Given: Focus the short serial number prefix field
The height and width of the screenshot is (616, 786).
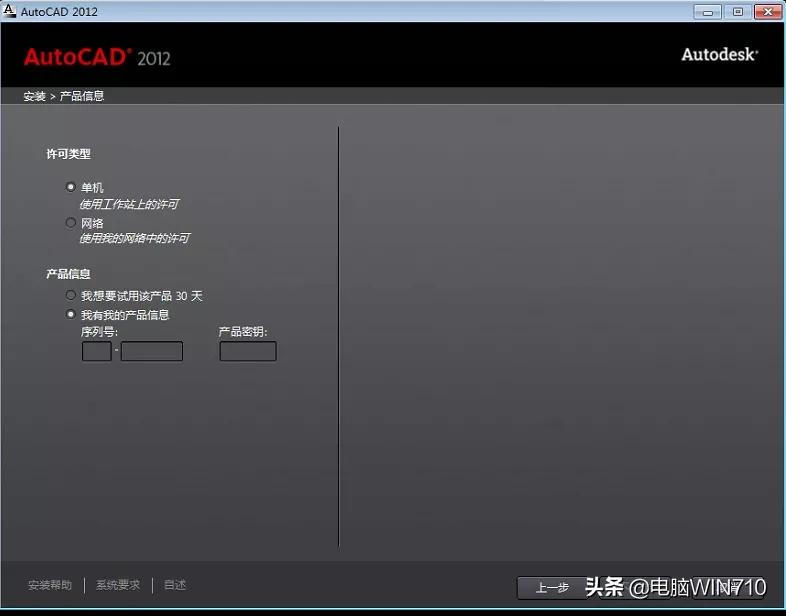Looking at the screenshot, I should pyautogui.click(x=97, y=351).
